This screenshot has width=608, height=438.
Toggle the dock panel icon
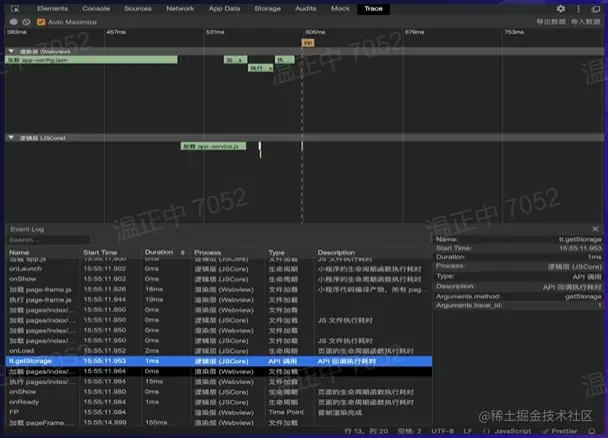click(x=596, y=9)
